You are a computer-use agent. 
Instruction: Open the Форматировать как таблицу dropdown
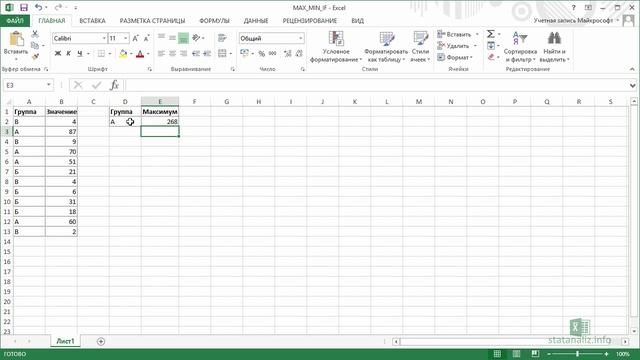coord(386,47)
